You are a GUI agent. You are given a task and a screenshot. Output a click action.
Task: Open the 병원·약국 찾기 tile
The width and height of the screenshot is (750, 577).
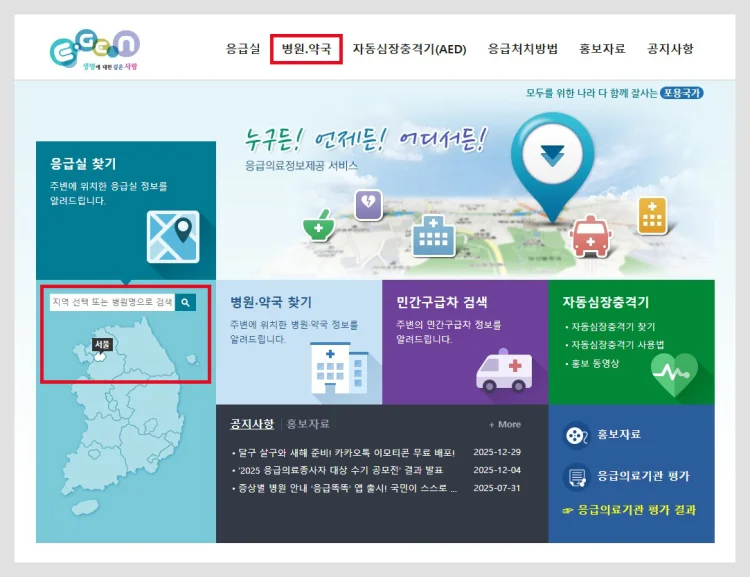point(299,342)
